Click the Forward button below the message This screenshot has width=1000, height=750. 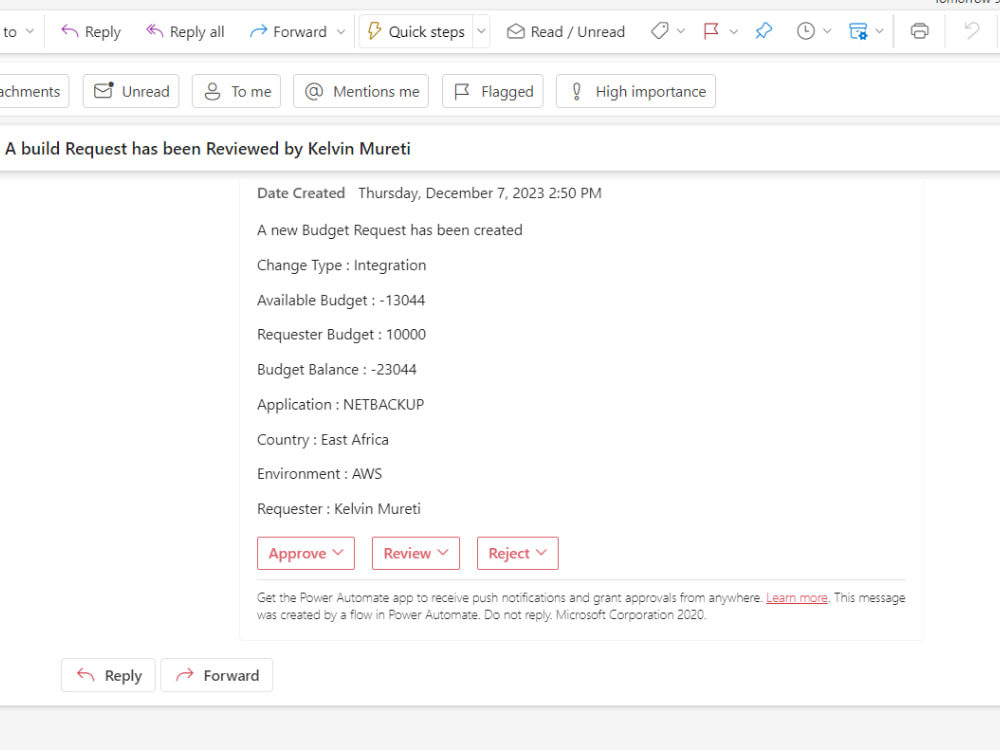coord(217,675)
